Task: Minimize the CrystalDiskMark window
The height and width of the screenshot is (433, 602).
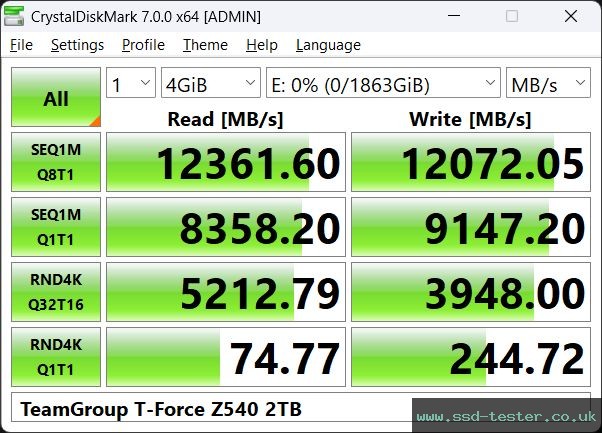Action: coord(454,16)
